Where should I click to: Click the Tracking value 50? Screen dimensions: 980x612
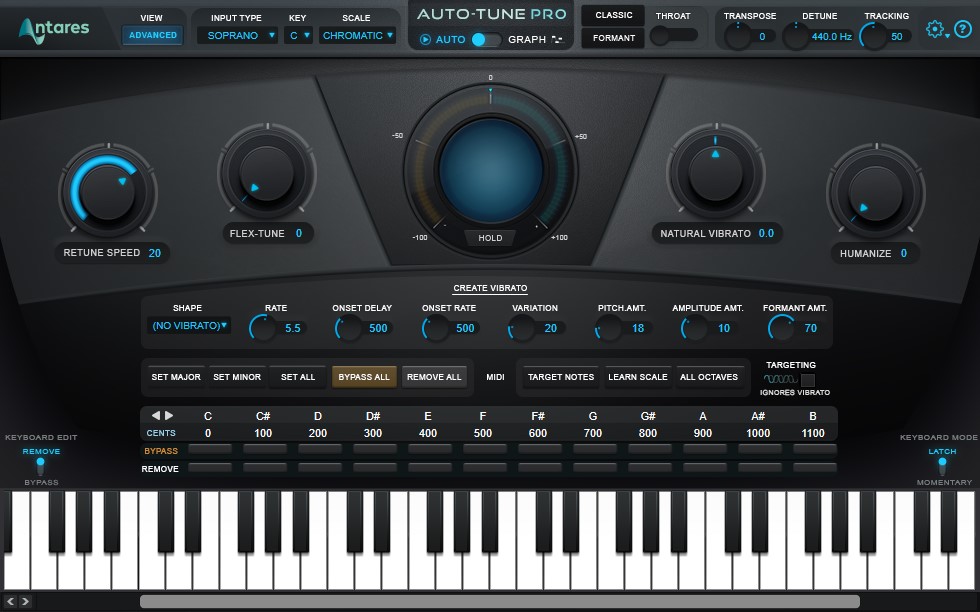pyautogui.click(x=896, y=37)
